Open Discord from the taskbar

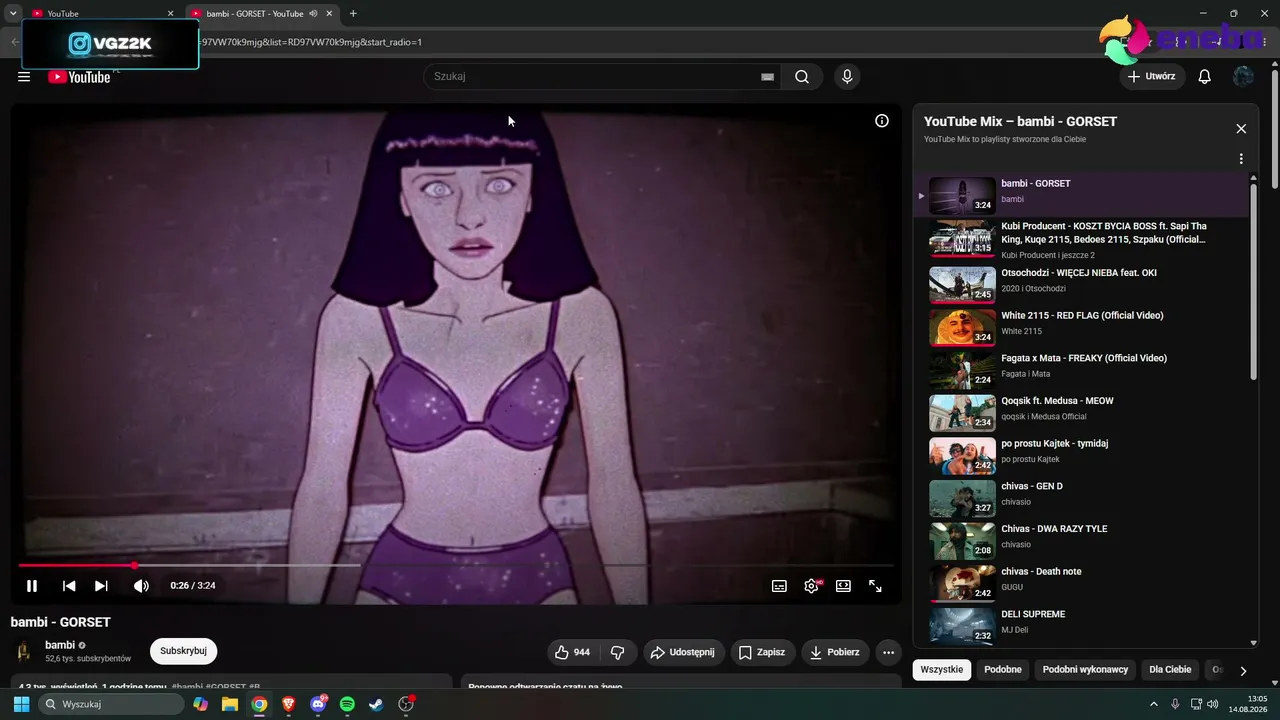[x=318, y=704]
